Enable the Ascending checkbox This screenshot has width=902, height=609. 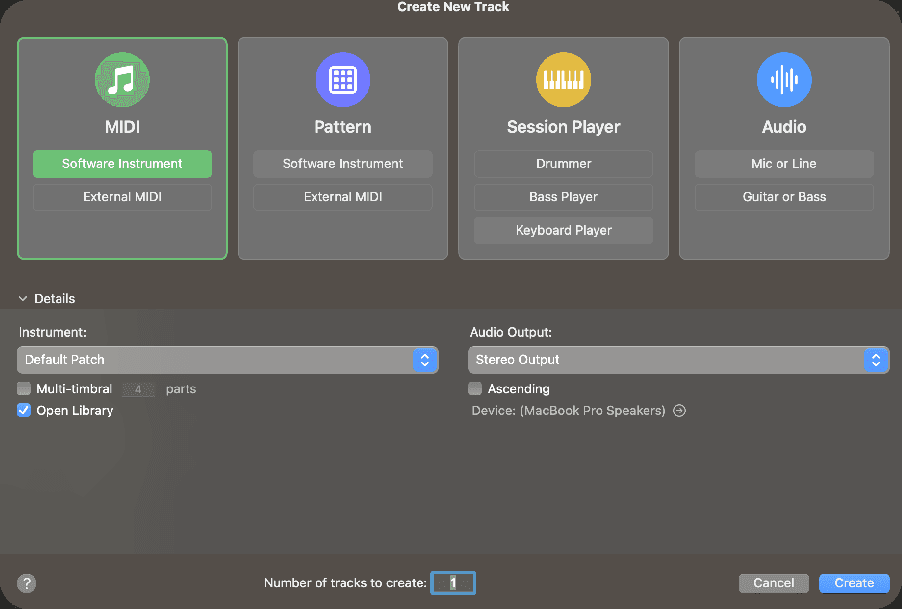pos(475,389)
